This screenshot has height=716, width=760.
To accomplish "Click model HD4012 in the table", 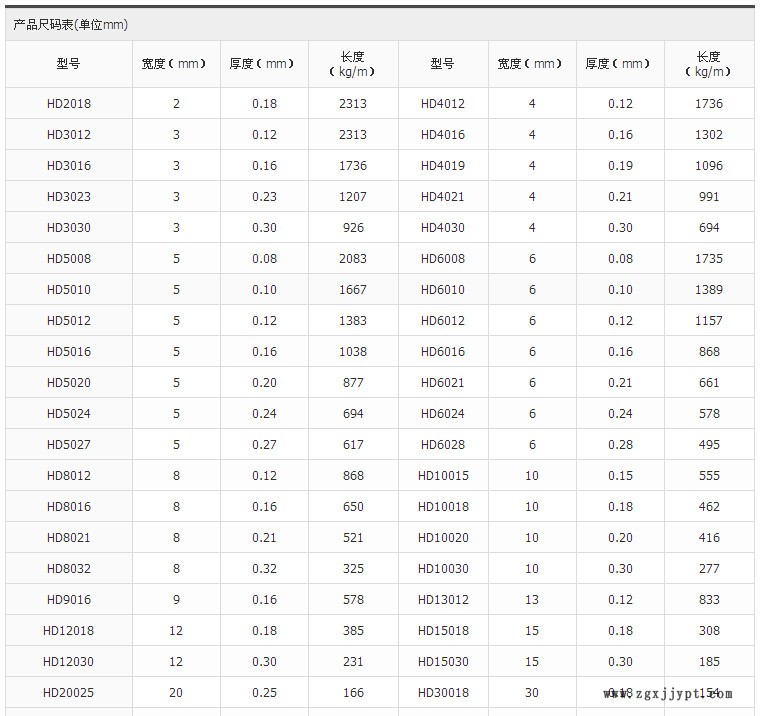I will [442, 104].
